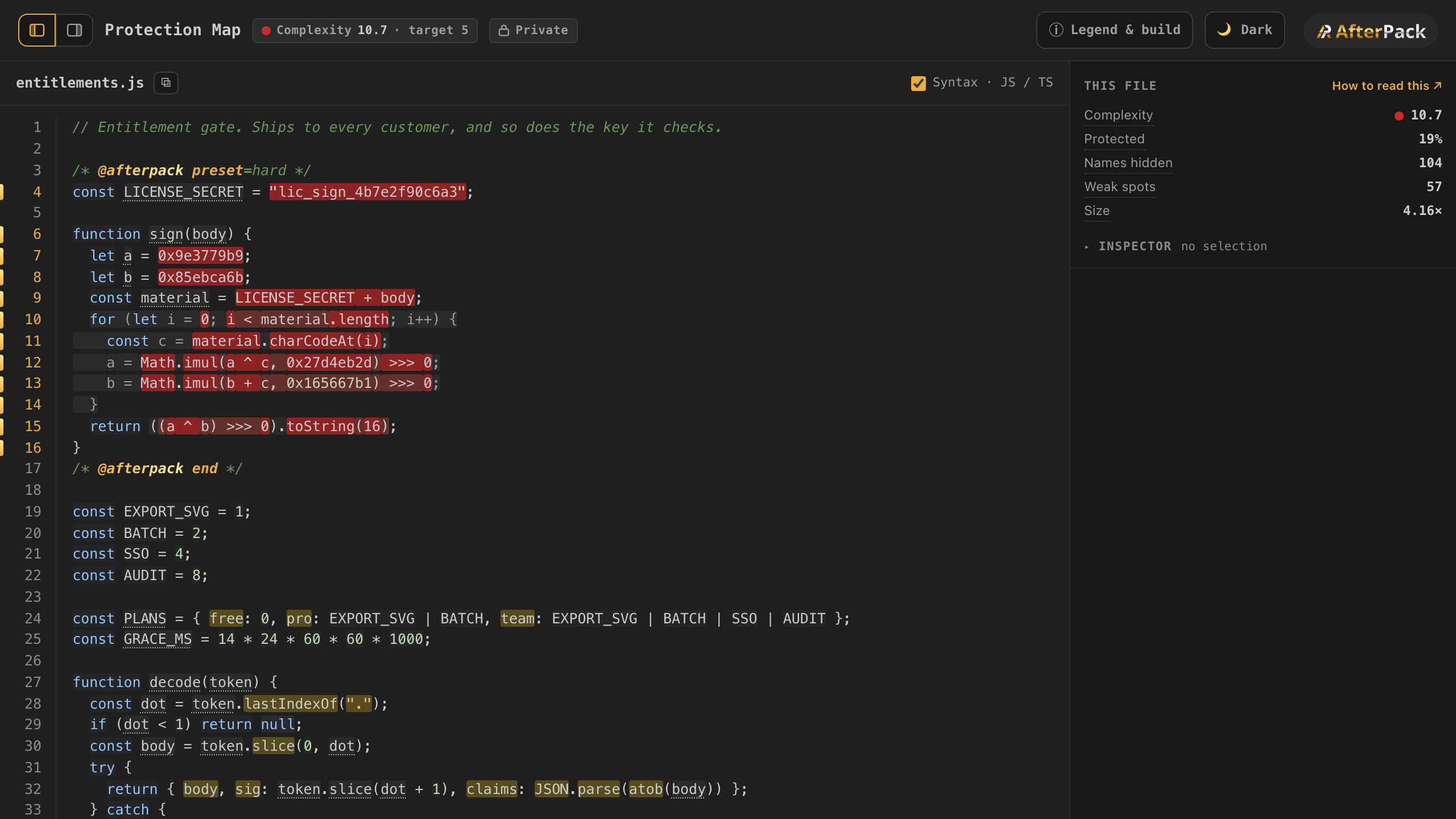Viewport: 1456px width, 819px height.
Task: Click the atob highlighted call on line 32
Action: pos(646,789)
